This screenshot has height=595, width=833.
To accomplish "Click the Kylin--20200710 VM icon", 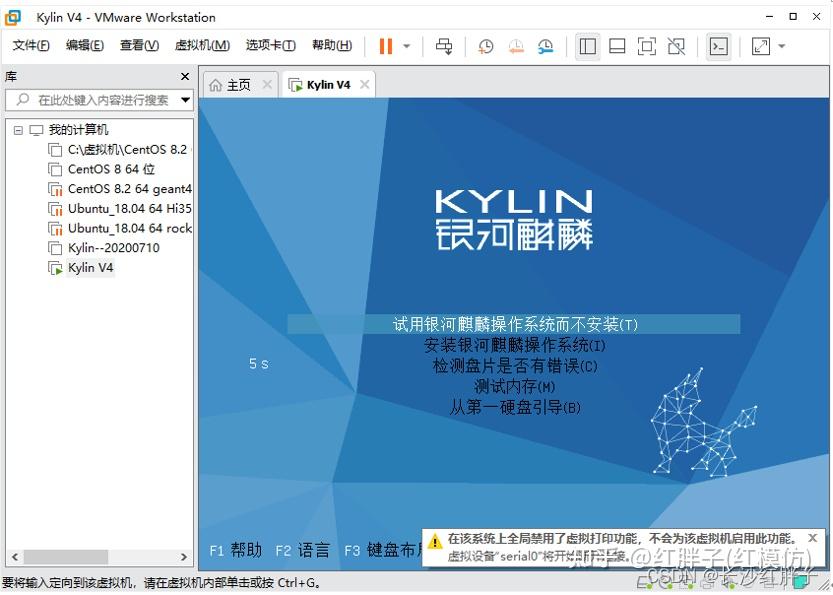I will 55,248.
